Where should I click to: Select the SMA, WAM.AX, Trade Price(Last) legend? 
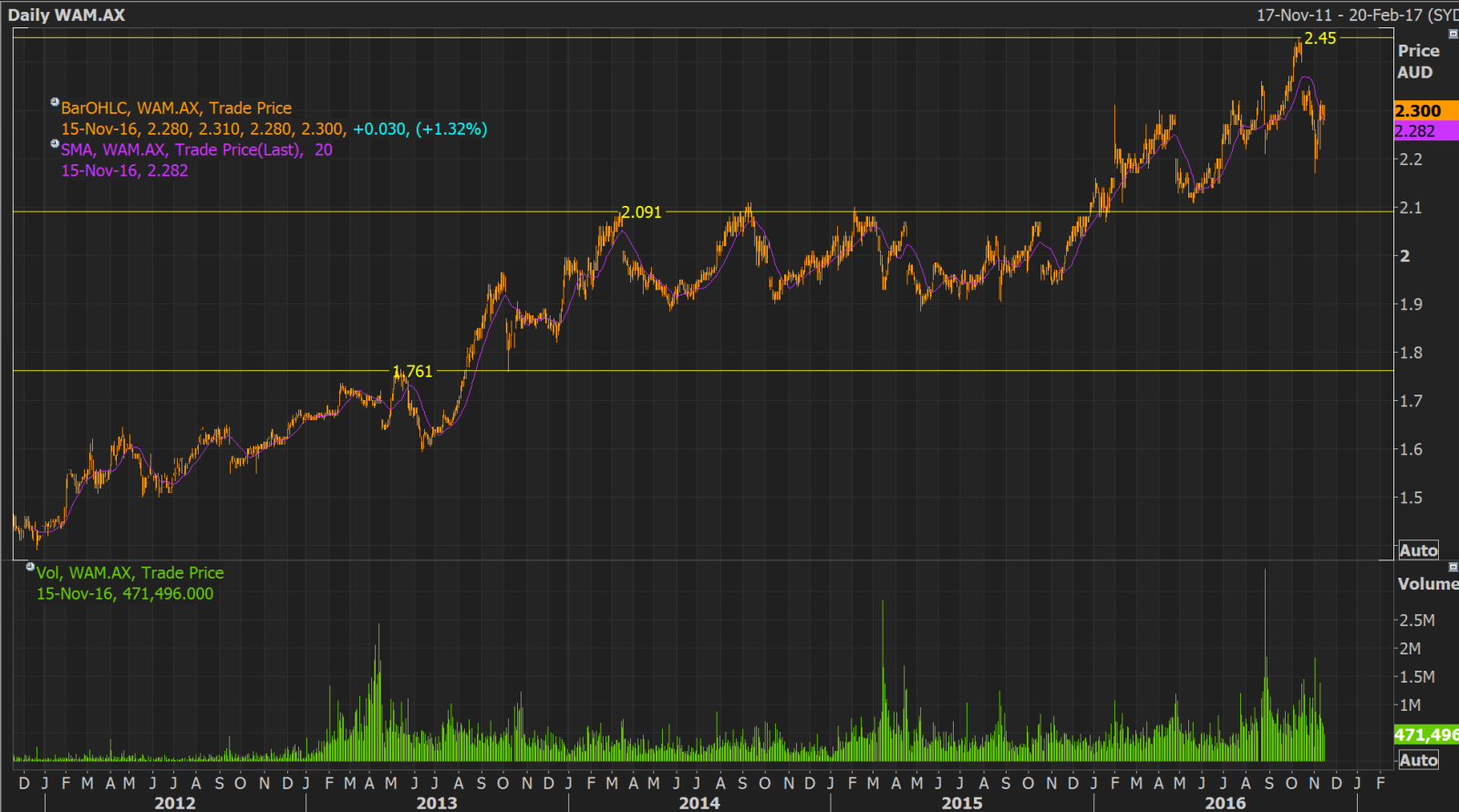click(196, 149)
